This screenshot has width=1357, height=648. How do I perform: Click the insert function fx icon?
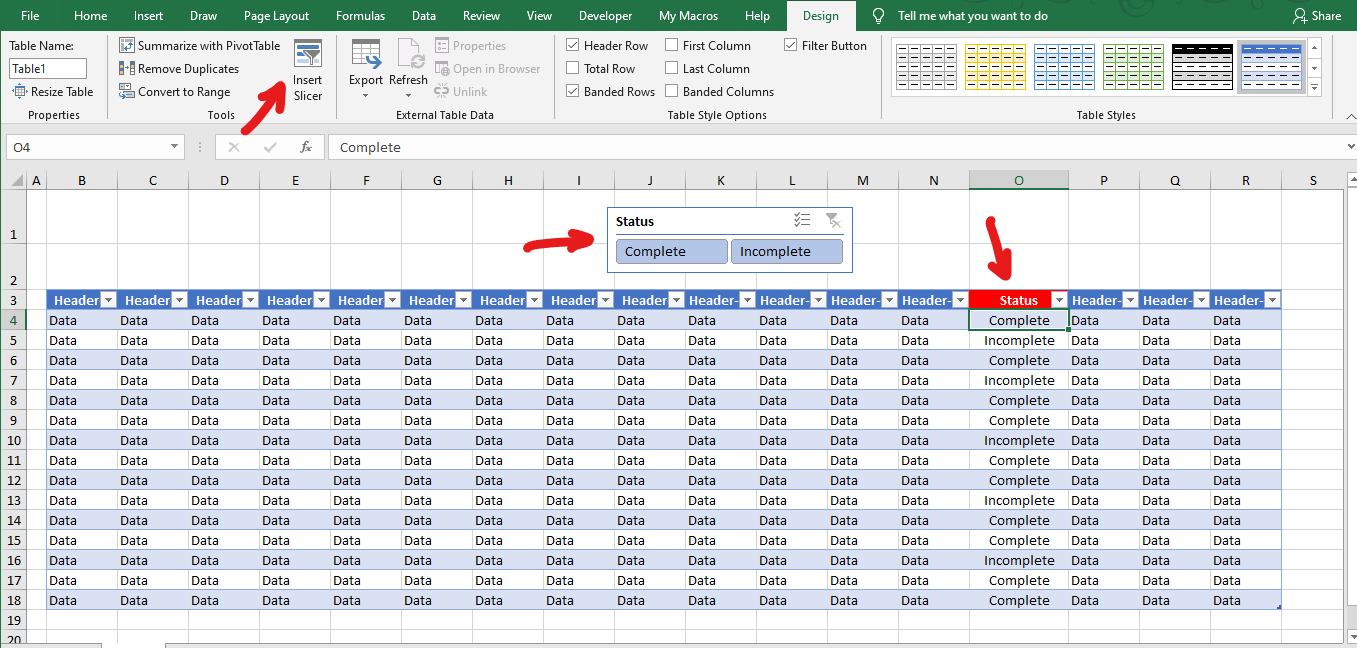click(x=306, y=147)
